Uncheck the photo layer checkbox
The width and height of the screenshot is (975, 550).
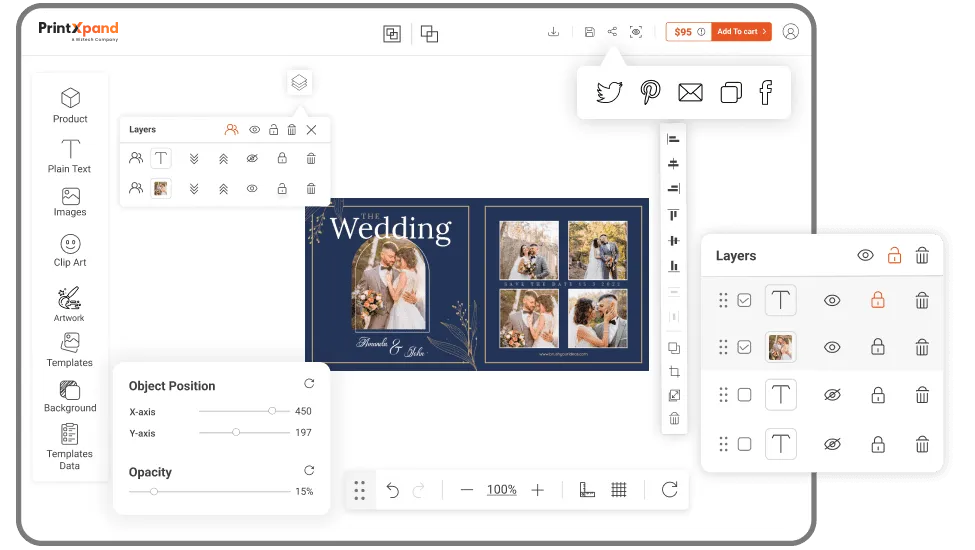click(x=744, y=347)
